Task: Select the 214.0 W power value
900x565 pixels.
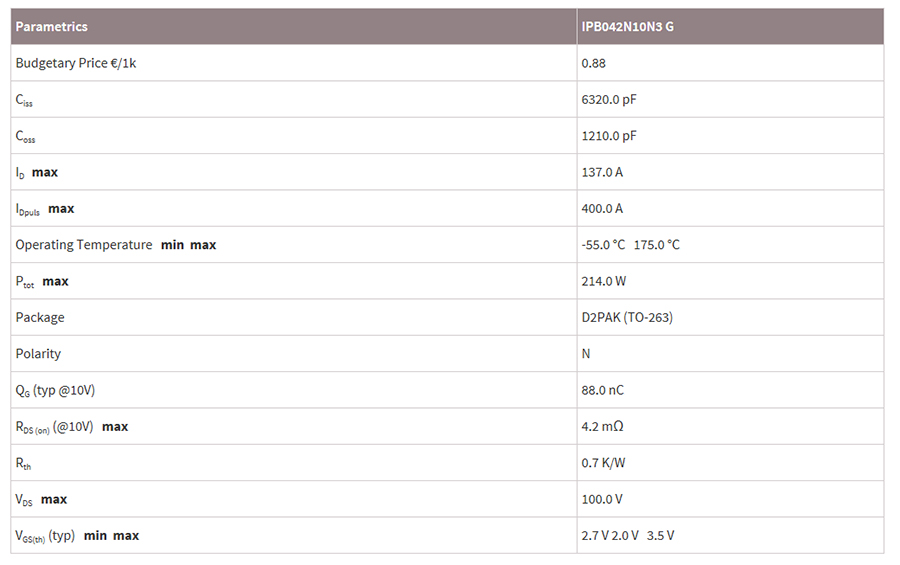Action: tap(604, 281)
